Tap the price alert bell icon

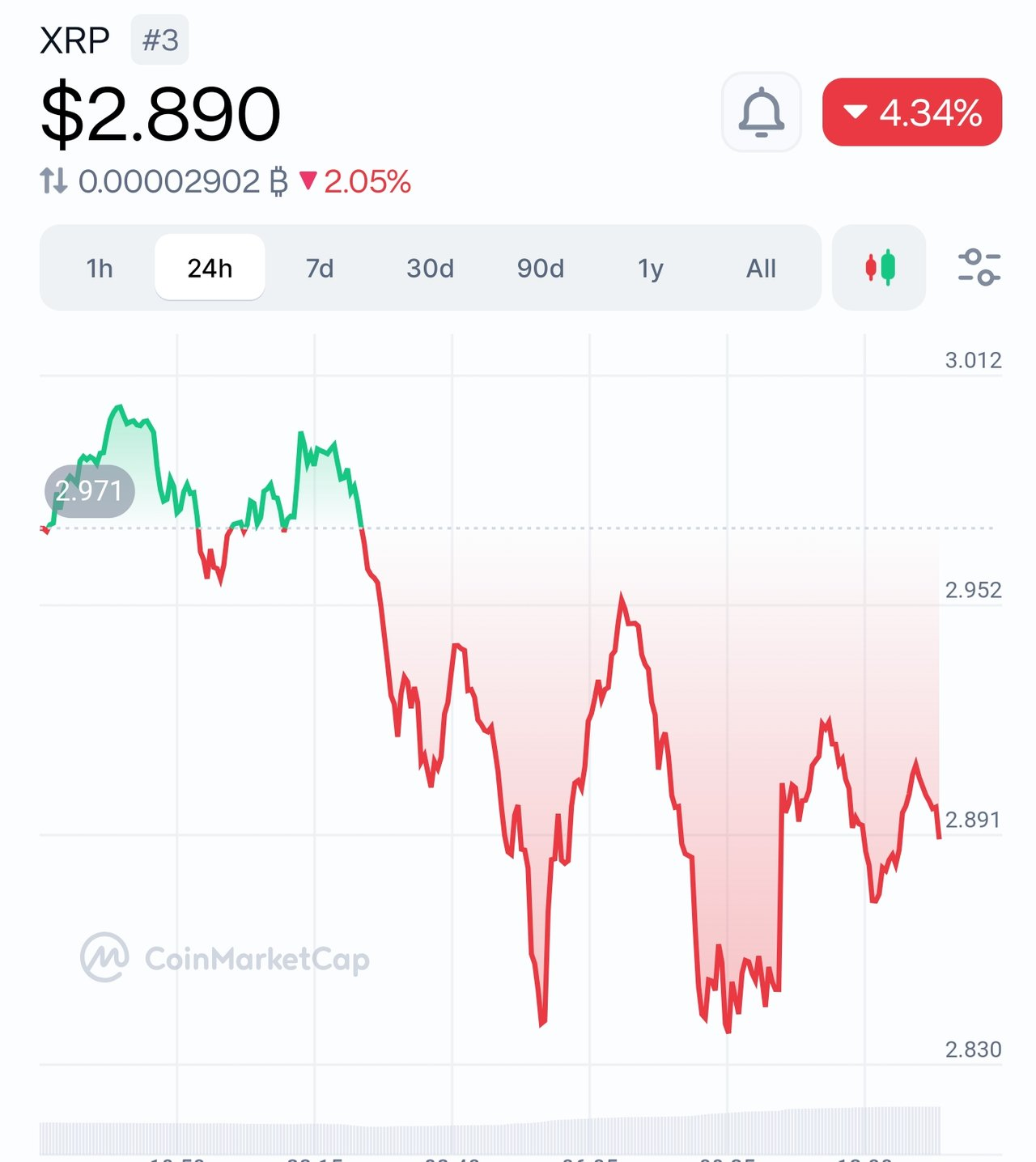point(762,112)
